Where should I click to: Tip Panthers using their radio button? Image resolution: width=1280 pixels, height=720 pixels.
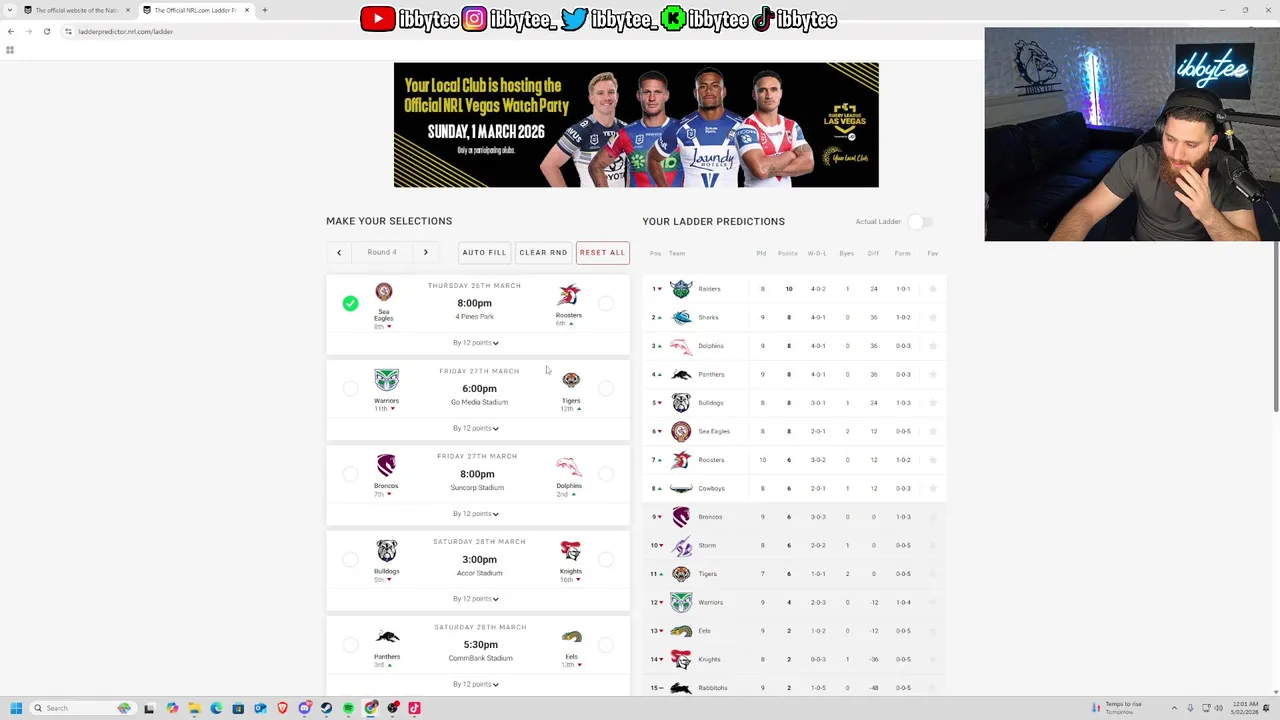(350, 645)
